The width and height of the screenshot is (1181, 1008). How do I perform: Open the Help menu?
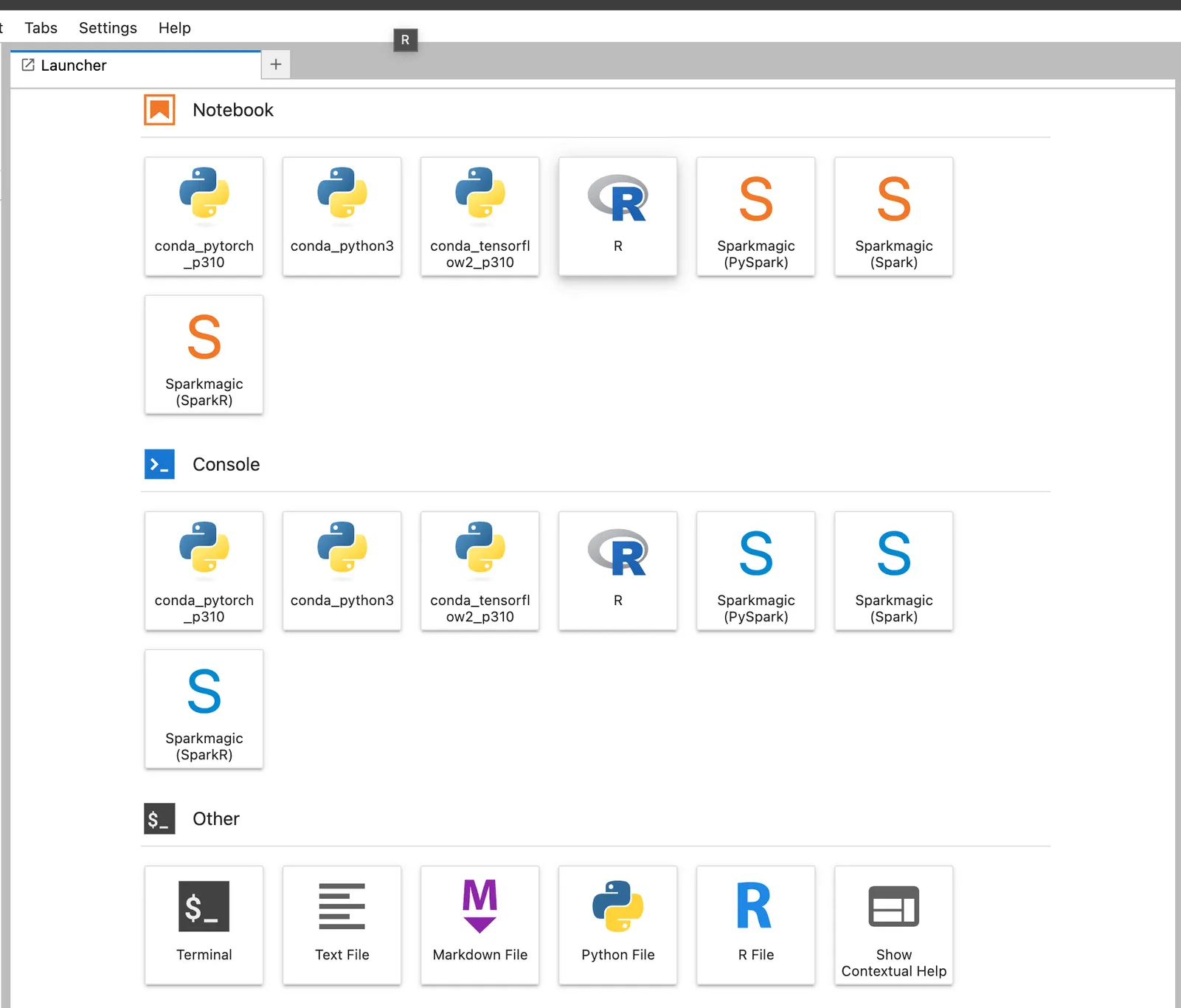pyautogui.click(x=174, y=28)
